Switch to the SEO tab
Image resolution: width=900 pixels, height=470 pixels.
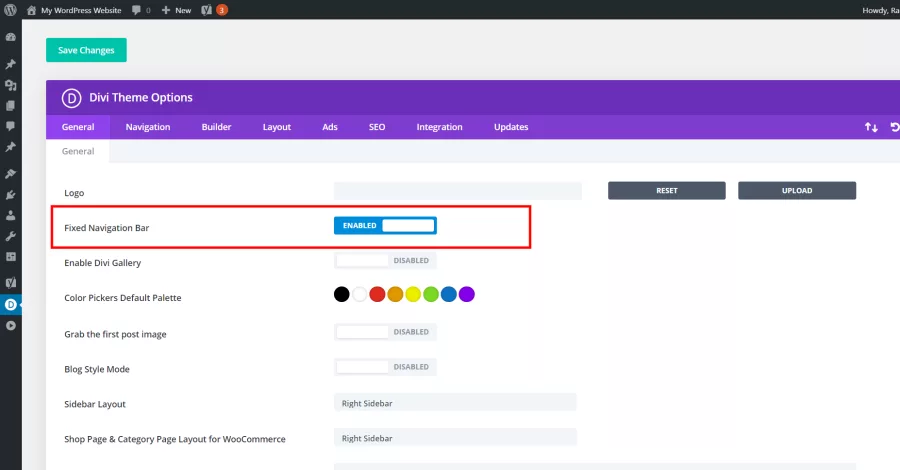click(377, 127)
